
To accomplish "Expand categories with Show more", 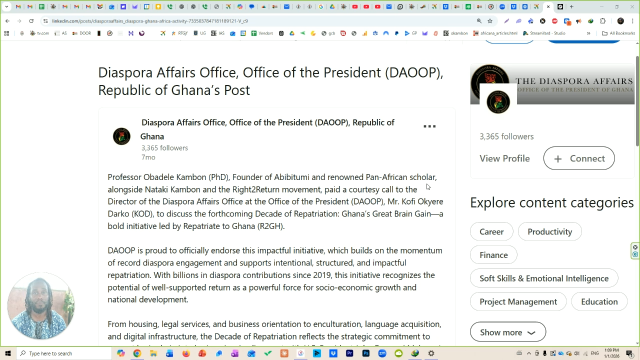I will 508,332.
